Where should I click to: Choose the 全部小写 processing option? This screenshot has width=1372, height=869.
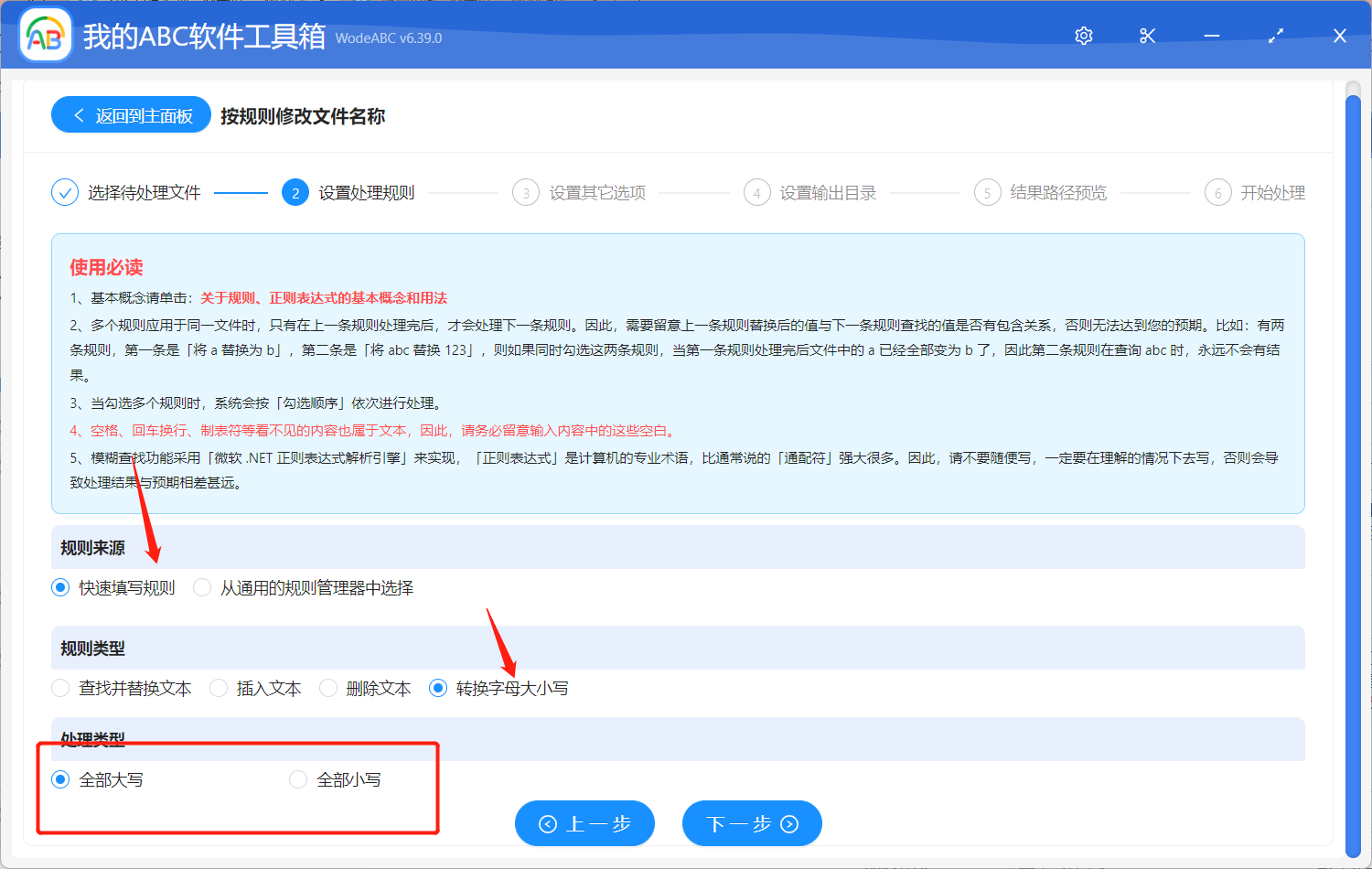tap(298, 779)
